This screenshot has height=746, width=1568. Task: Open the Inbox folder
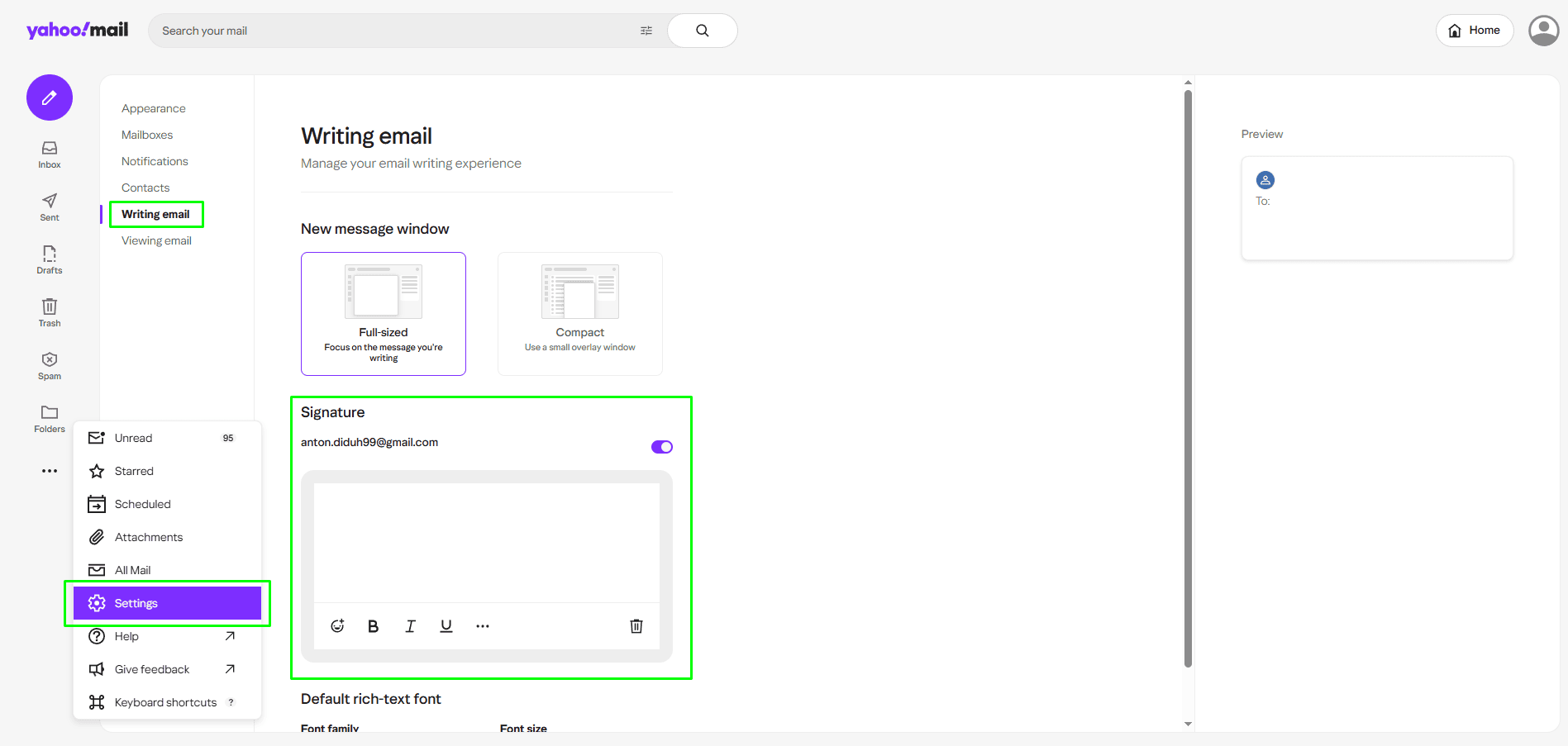tap(50, 154)
